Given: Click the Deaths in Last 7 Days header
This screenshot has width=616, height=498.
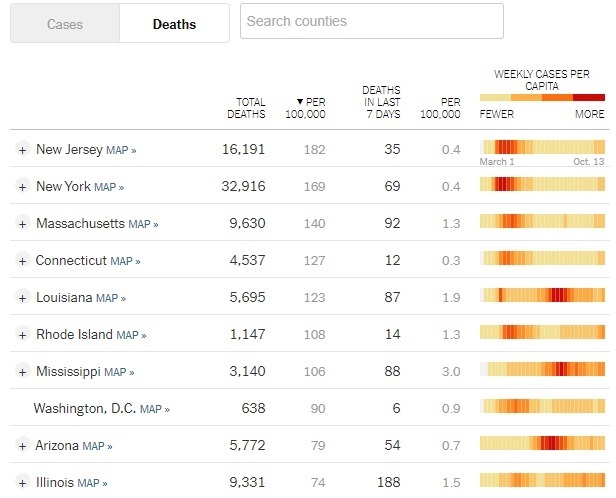Looking at the screenshot, I should point(380,102).
